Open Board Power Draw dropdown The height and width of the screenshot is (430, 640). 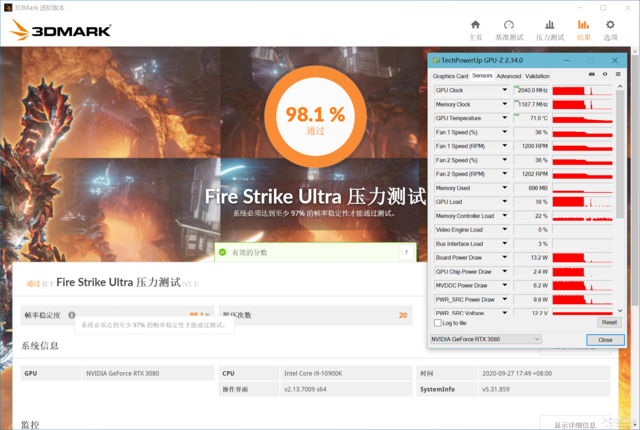pos(505,257)
